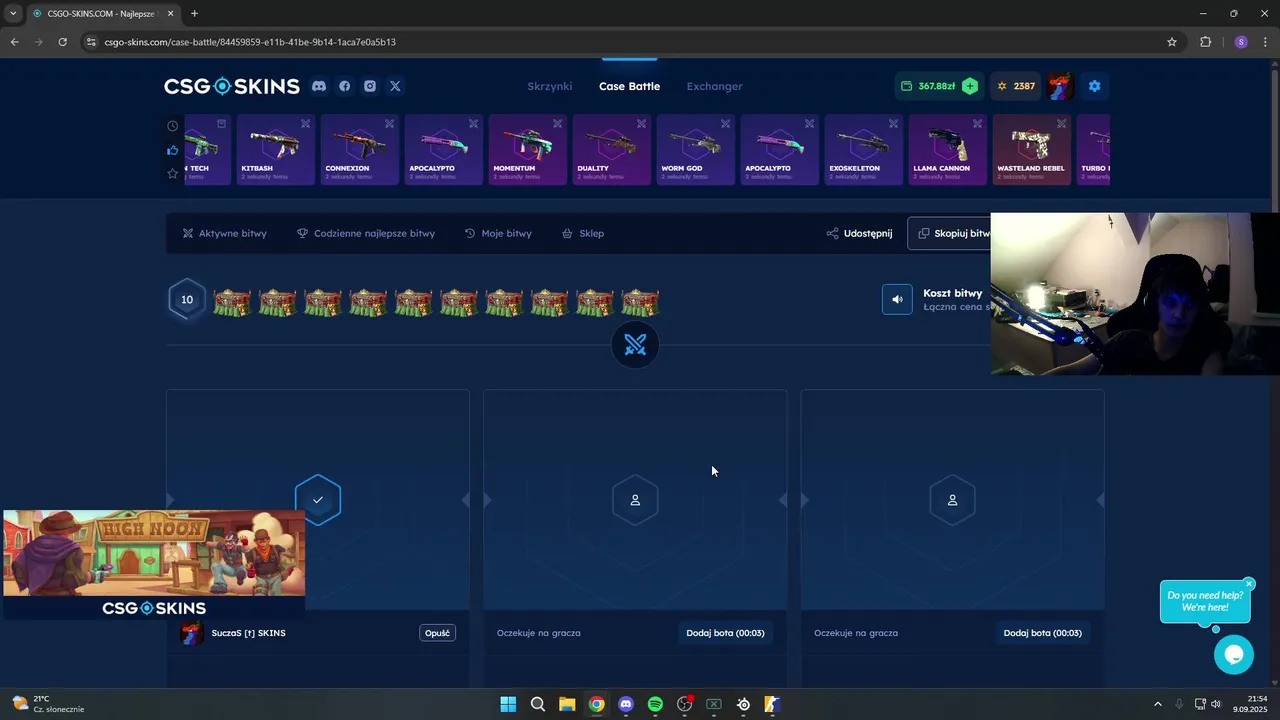Open the Chrome extensions puzzle icon

(x=1205, y=42)
